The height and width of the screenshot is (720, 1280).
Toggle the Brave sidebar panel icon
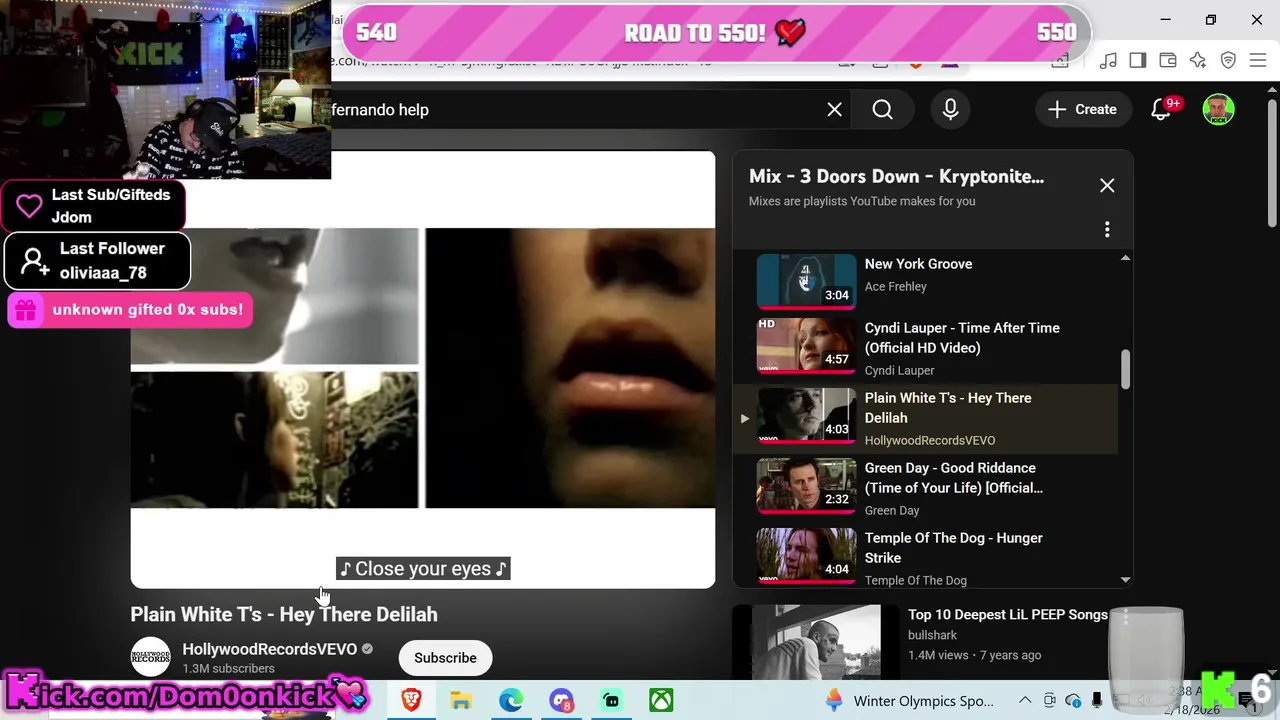pos(1137,60)
